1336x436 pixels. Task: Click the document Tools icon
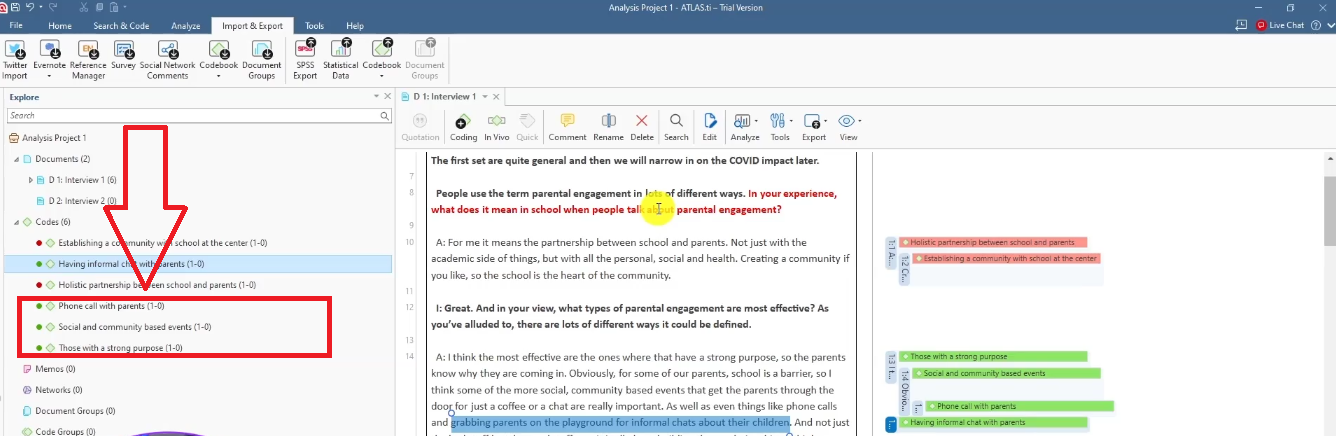click(777, 119)
